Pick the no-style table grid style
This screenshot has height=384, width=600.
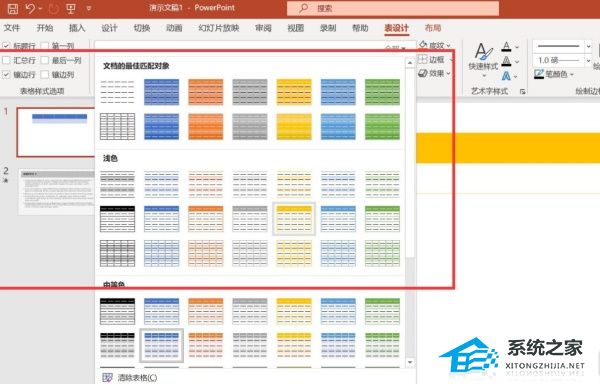tap(117, 126)
